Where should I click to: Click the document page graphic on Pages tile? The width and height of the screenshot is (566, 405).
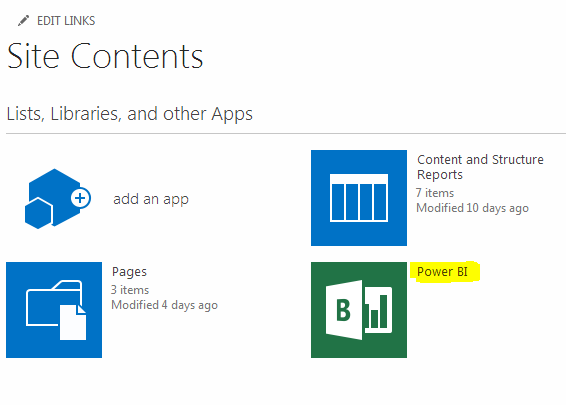[73, 322]
